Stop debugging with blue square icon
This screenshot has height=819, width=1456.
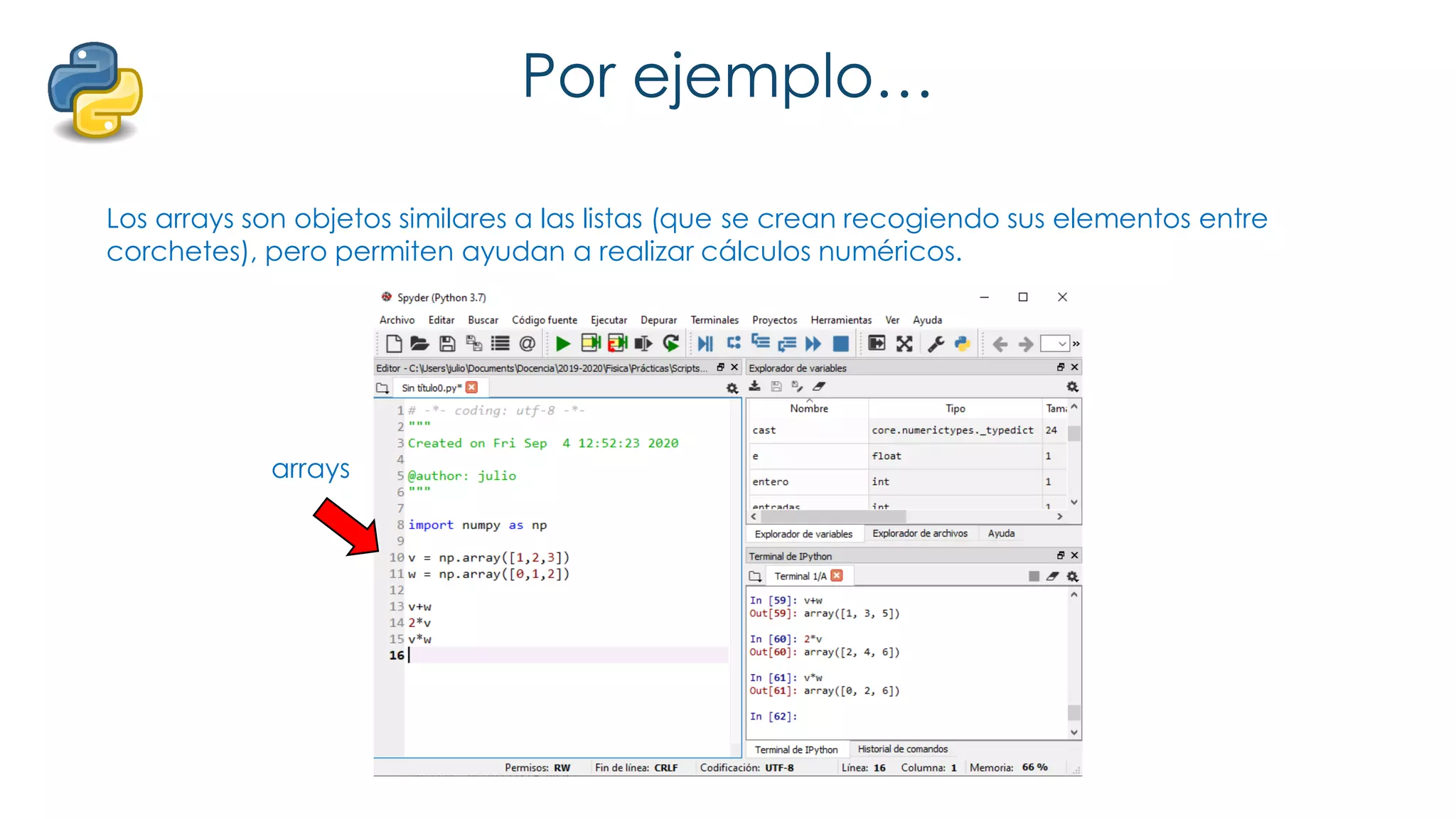(841, 344)
